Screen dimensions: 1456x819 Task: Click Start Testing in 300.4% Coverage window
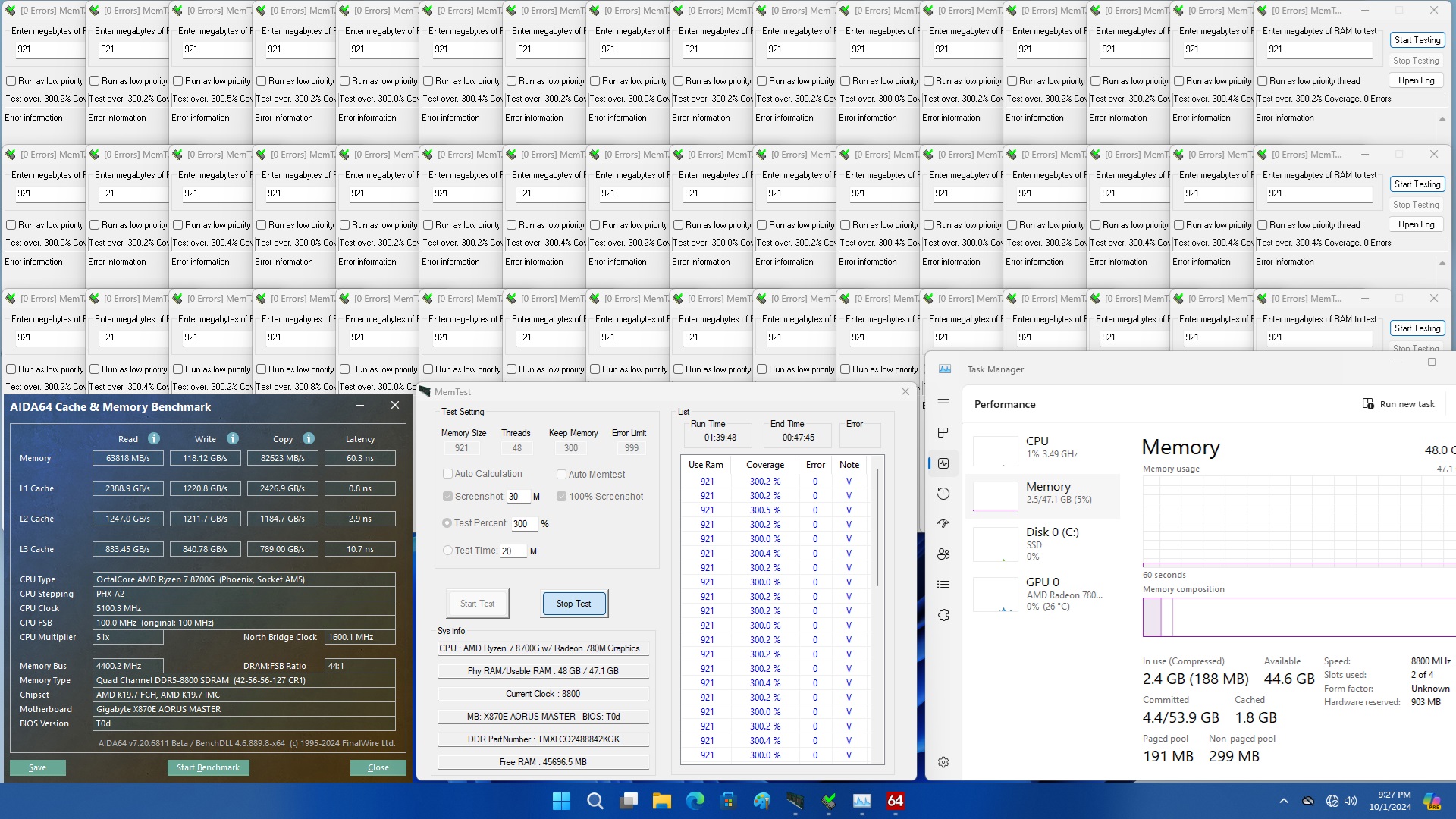(1417, 184)
